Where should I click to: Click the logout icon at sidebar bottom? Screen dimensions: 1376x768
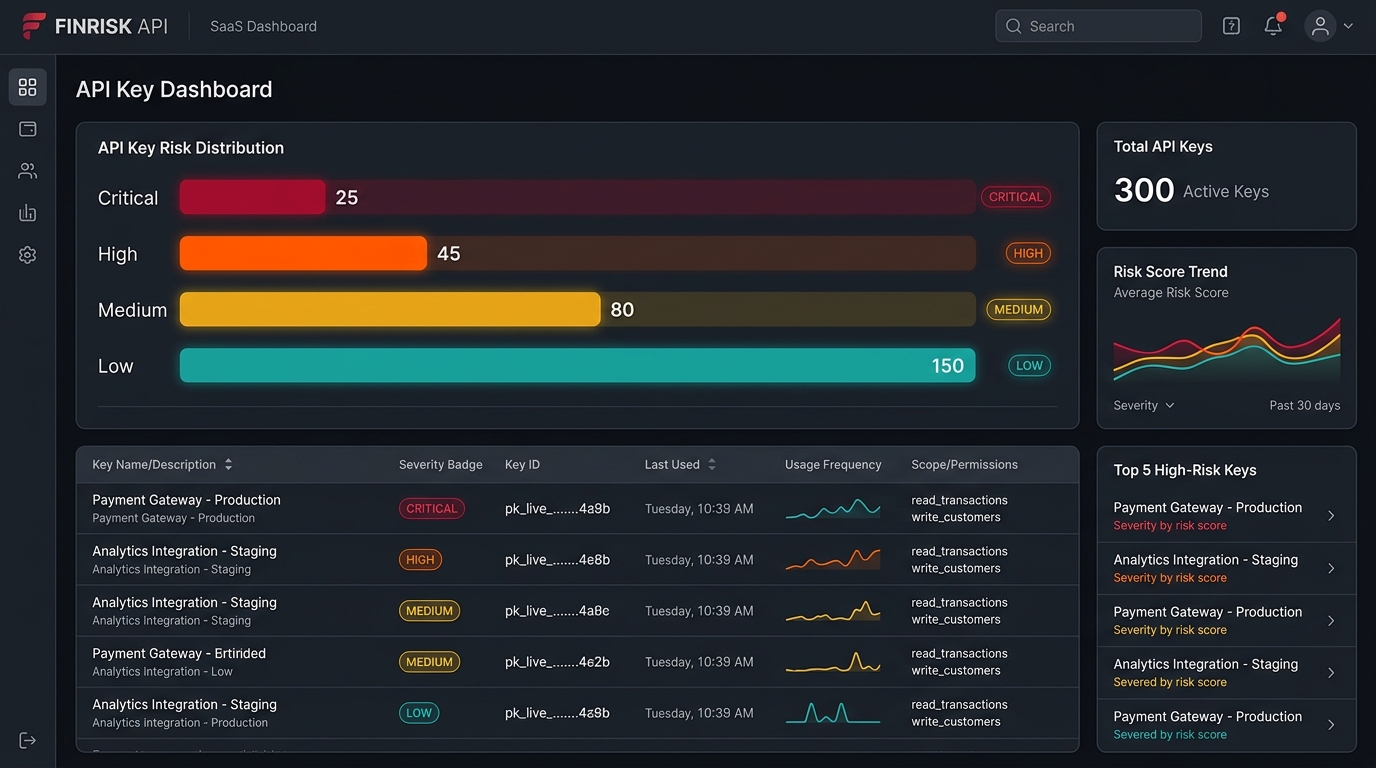tap(28, 740)
